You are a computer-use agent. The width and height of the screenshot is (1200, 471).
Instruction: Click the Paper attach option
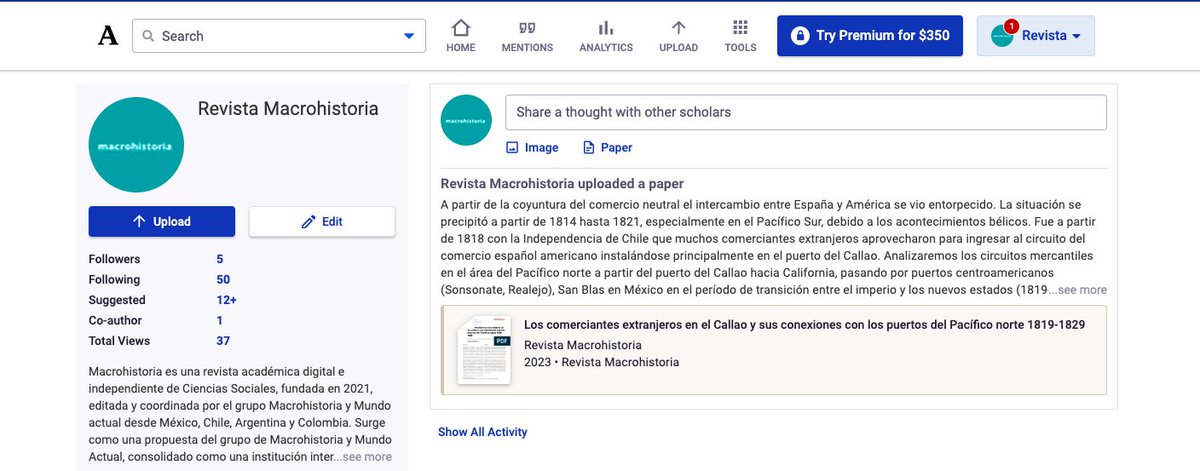[x=607, y=148]
